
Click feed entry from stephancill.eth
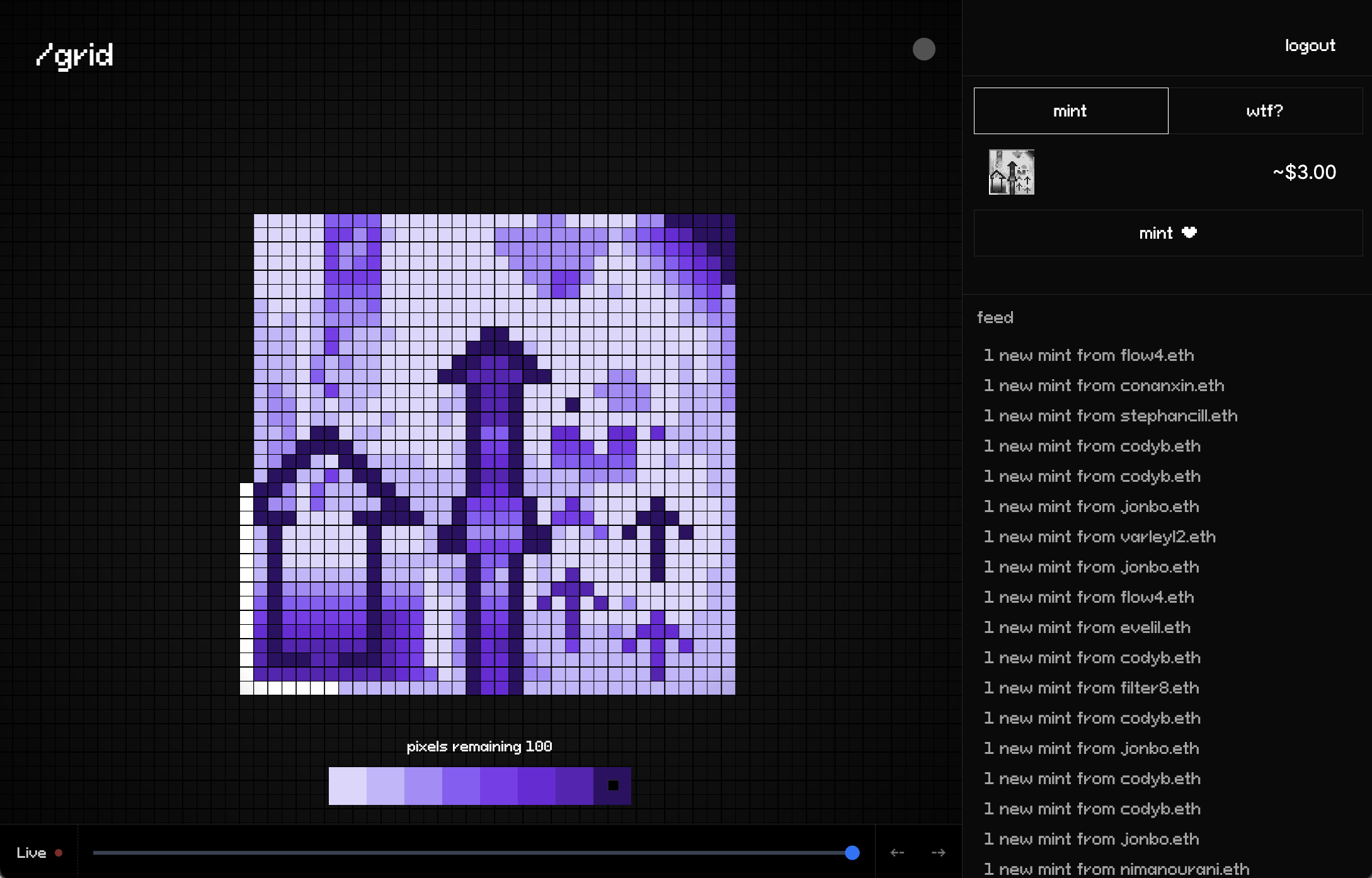pyautogui.click(x=1111, y=416)
